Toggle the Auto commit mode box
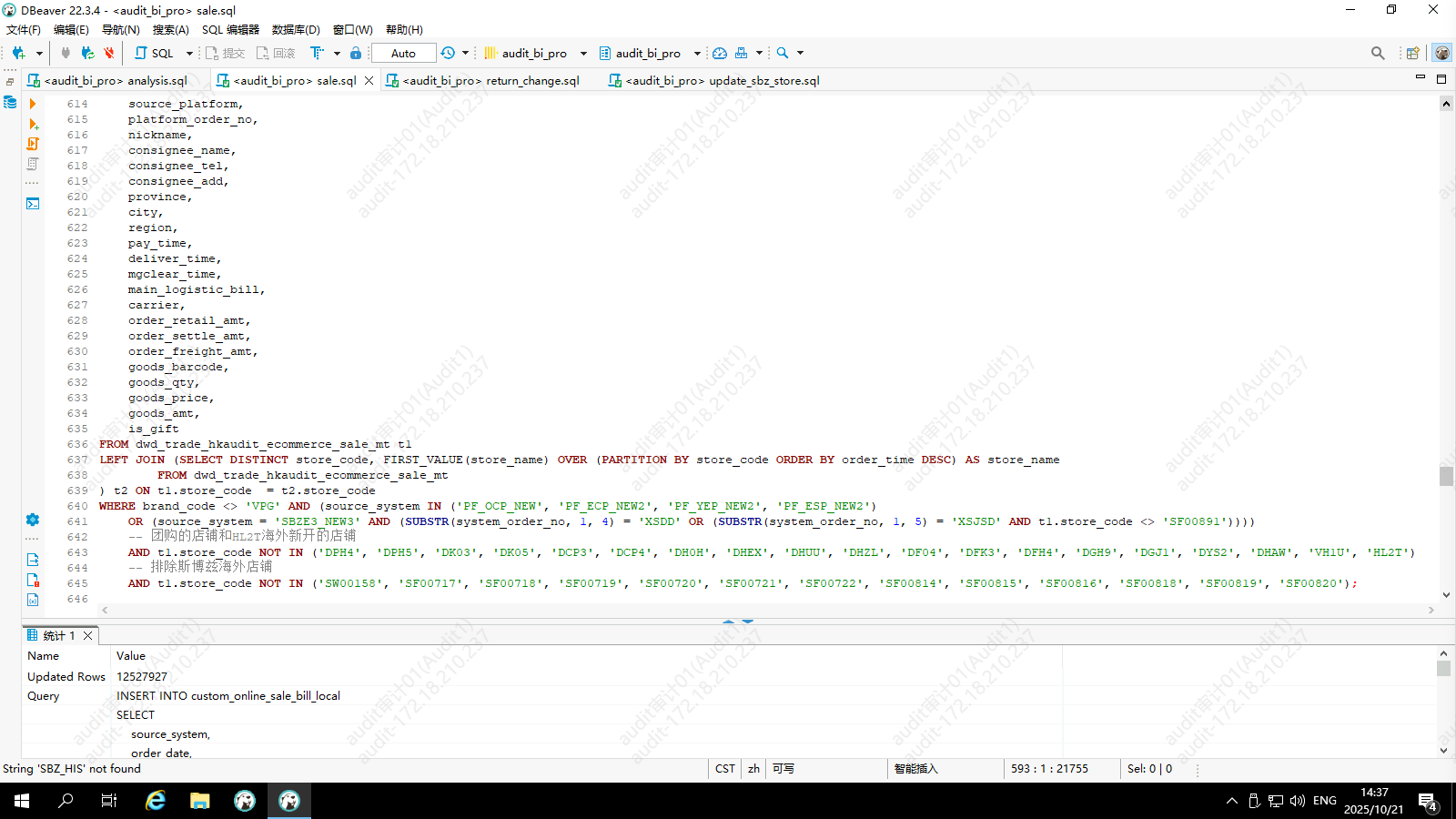 pos(403,54)
